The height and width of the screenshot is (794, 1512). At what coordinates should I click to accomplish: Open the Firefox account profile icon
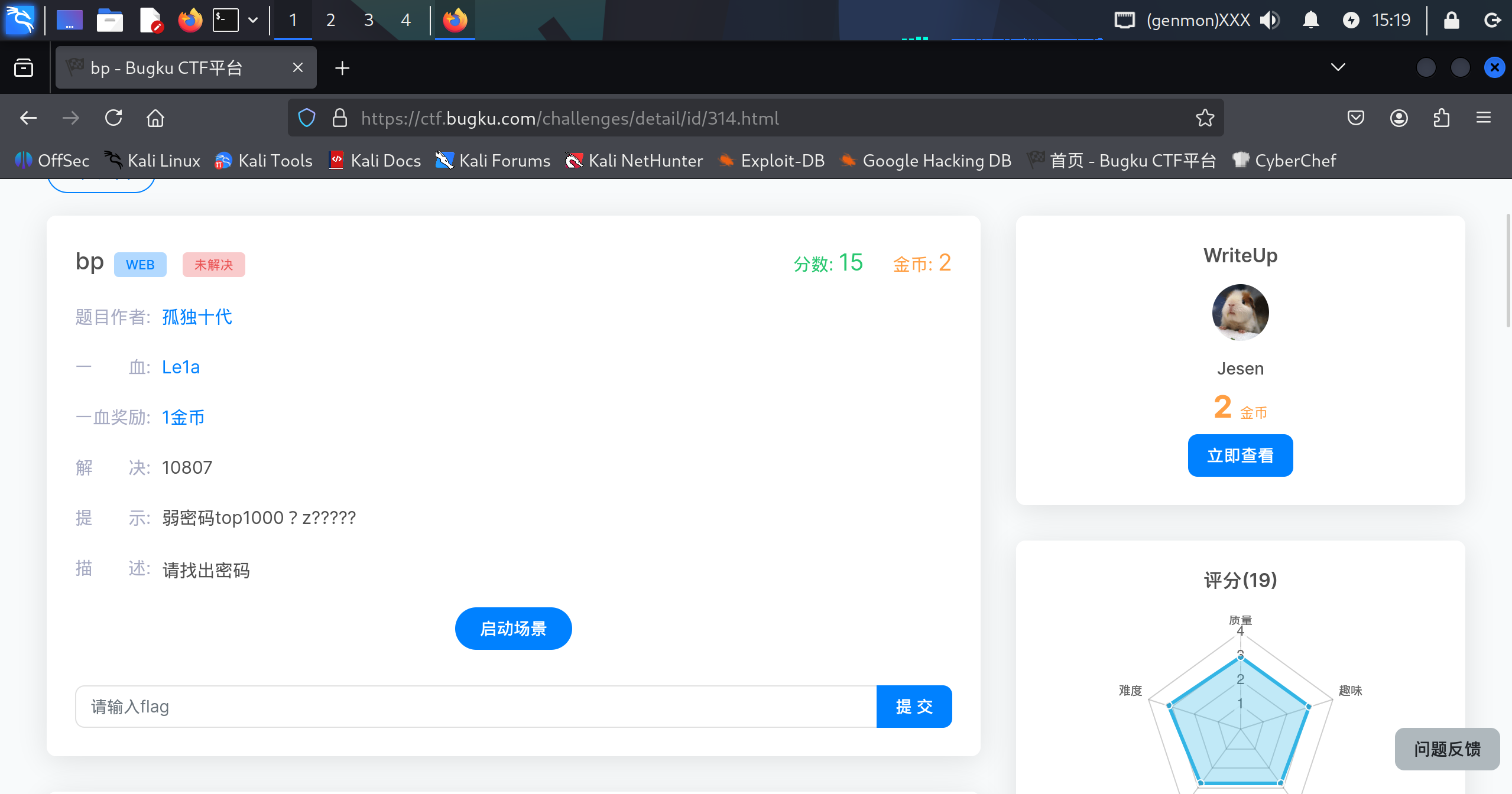click(x=1399, y=118)
